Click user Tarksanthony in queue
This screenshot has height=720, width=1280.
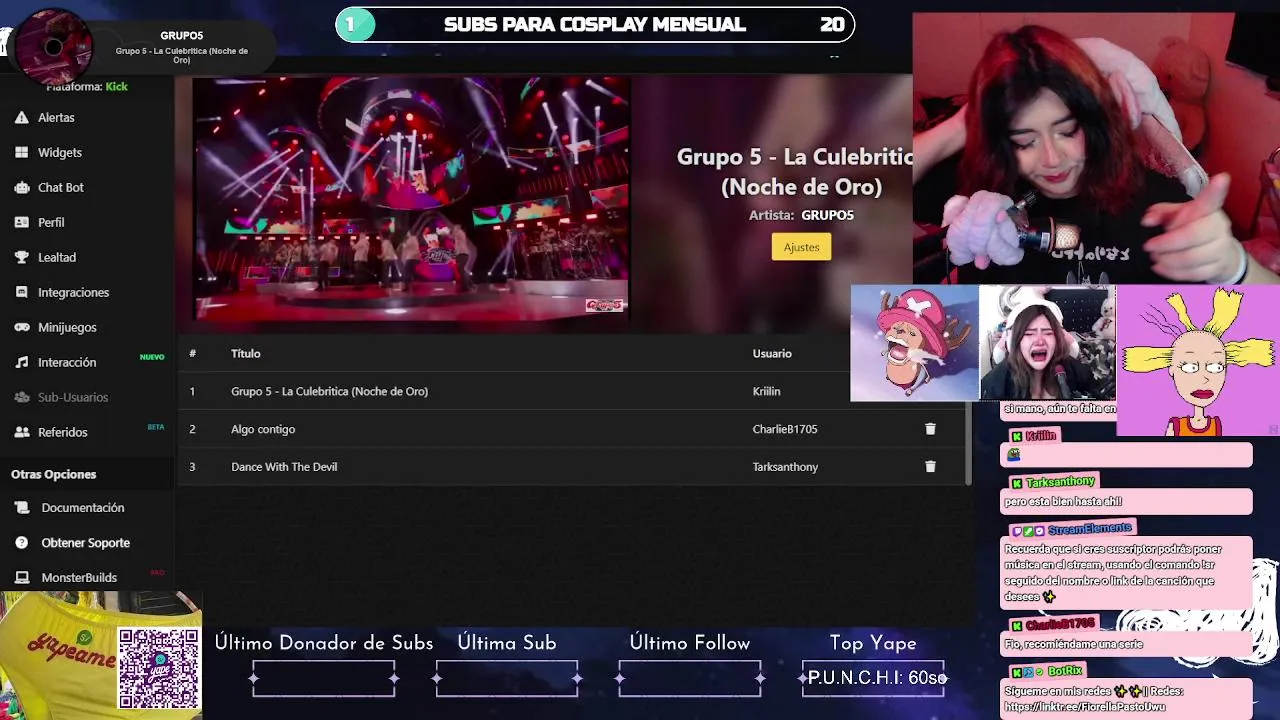coord(785,467)
